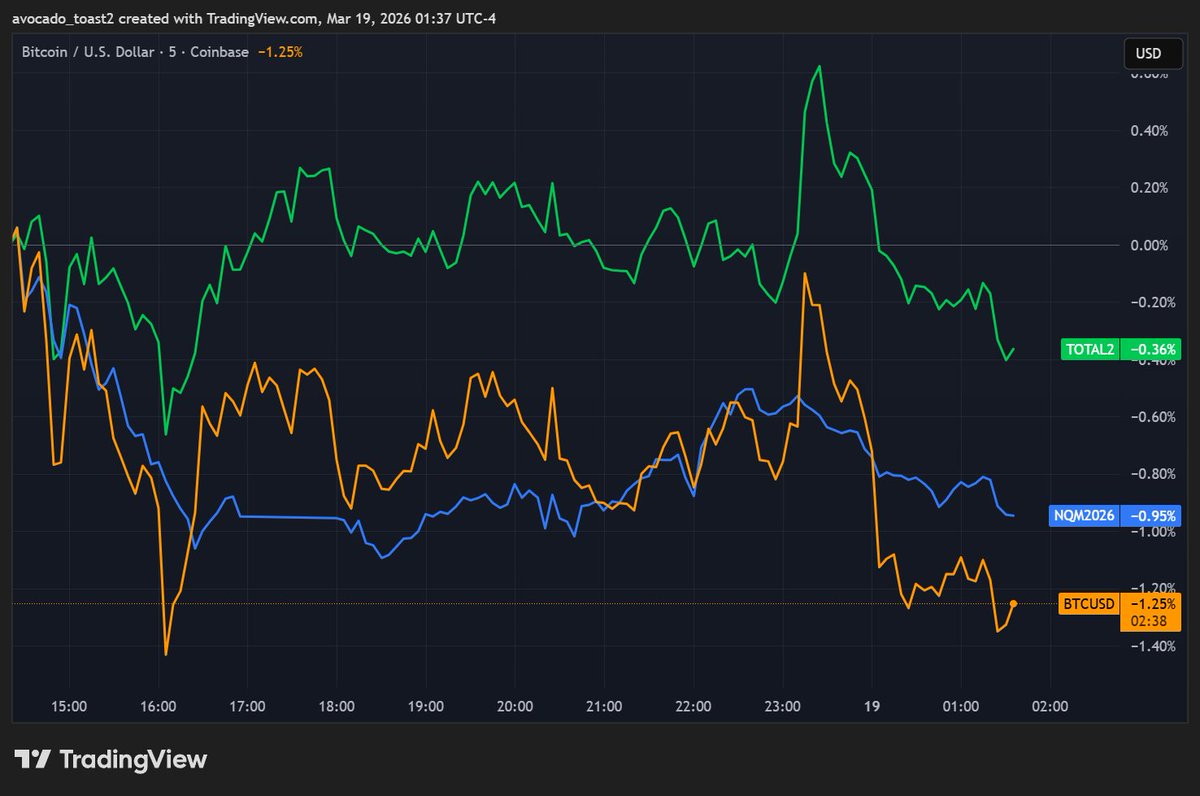Click the orange BTCUSD last-value dot
Image resolution: width=1200 pixels, height=796 pixels.
pyautogui.click(x=1014, y=603)
